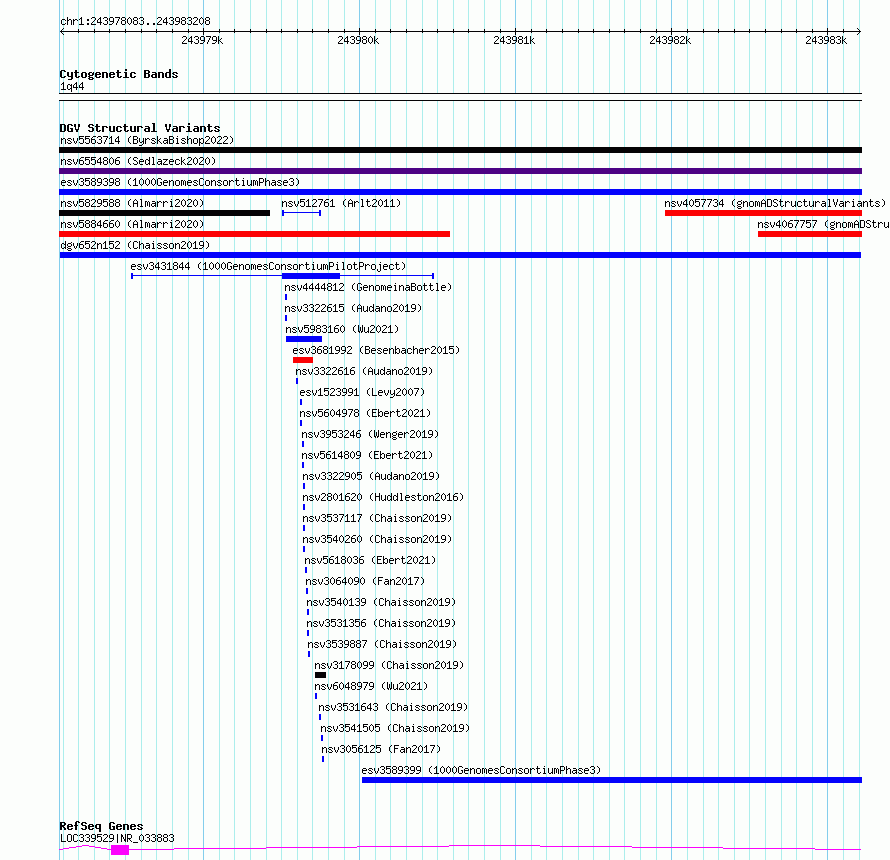890x860 pixels.
Task: Open esv3589399 (1000GenomesConsortiumPhase3) label
Action: 481,770
